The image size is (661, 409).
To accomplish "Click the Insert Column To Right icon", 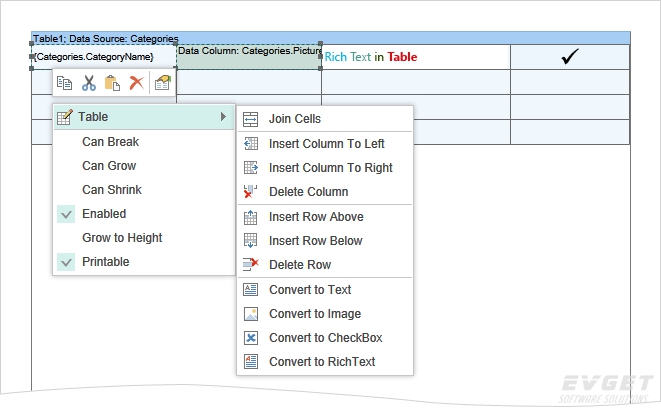I will [x=250, y=168].
